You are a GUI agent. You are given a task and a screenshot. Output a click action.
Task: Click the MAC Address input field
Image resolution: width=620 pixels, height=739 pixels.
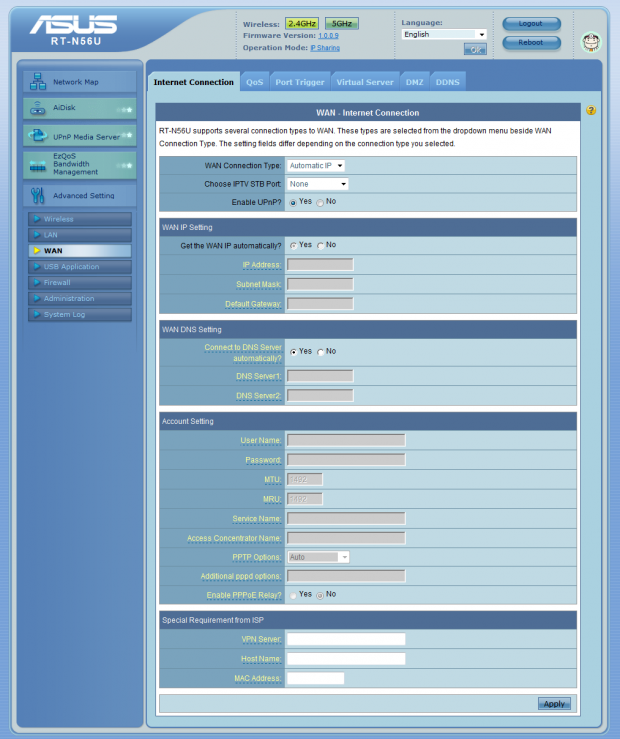(x=316, y=678)
